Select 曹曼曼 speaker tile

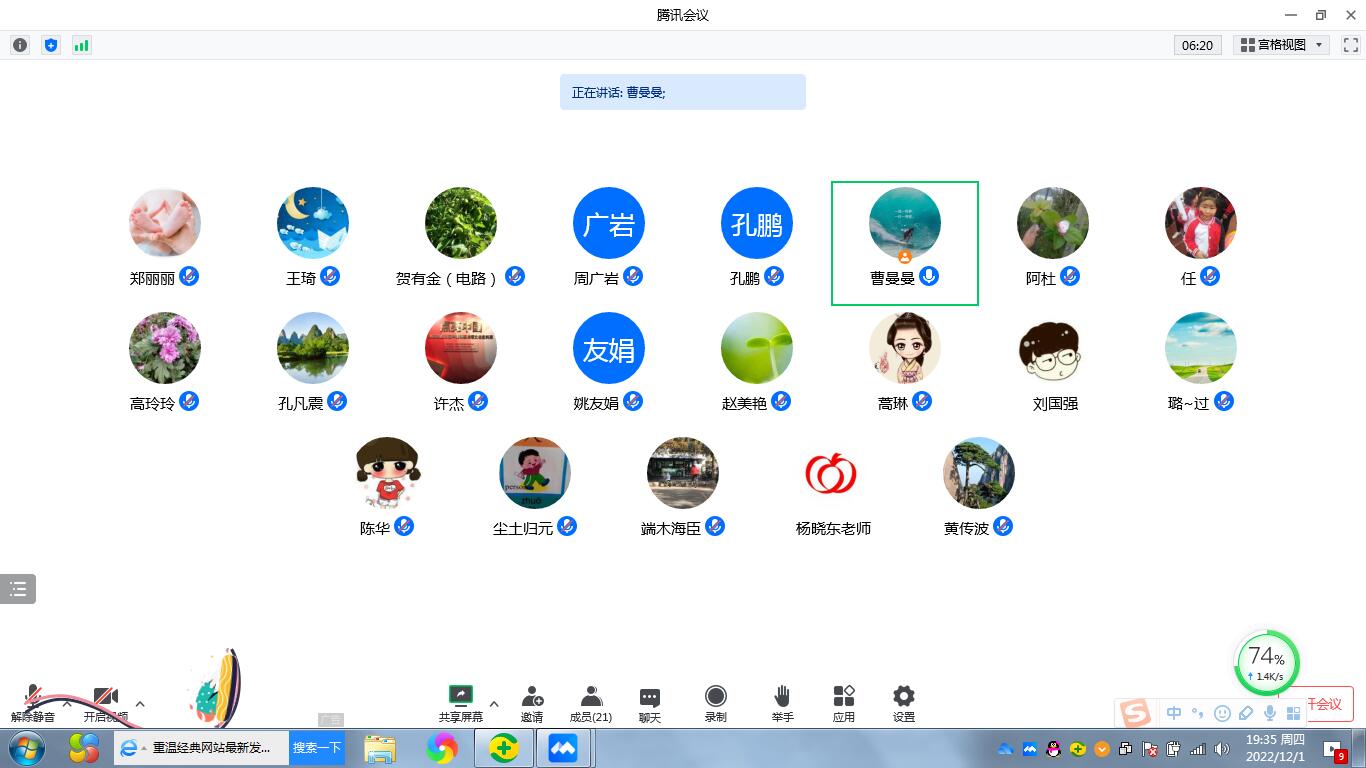click(904, 242)
